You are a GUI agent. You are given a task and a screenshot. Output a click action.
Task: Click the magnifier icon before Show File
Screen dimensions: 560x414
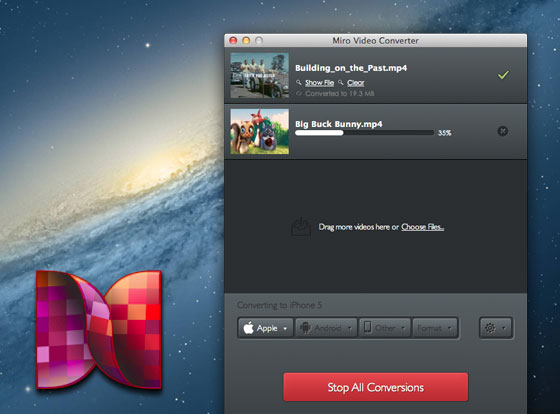click(299, 83)
